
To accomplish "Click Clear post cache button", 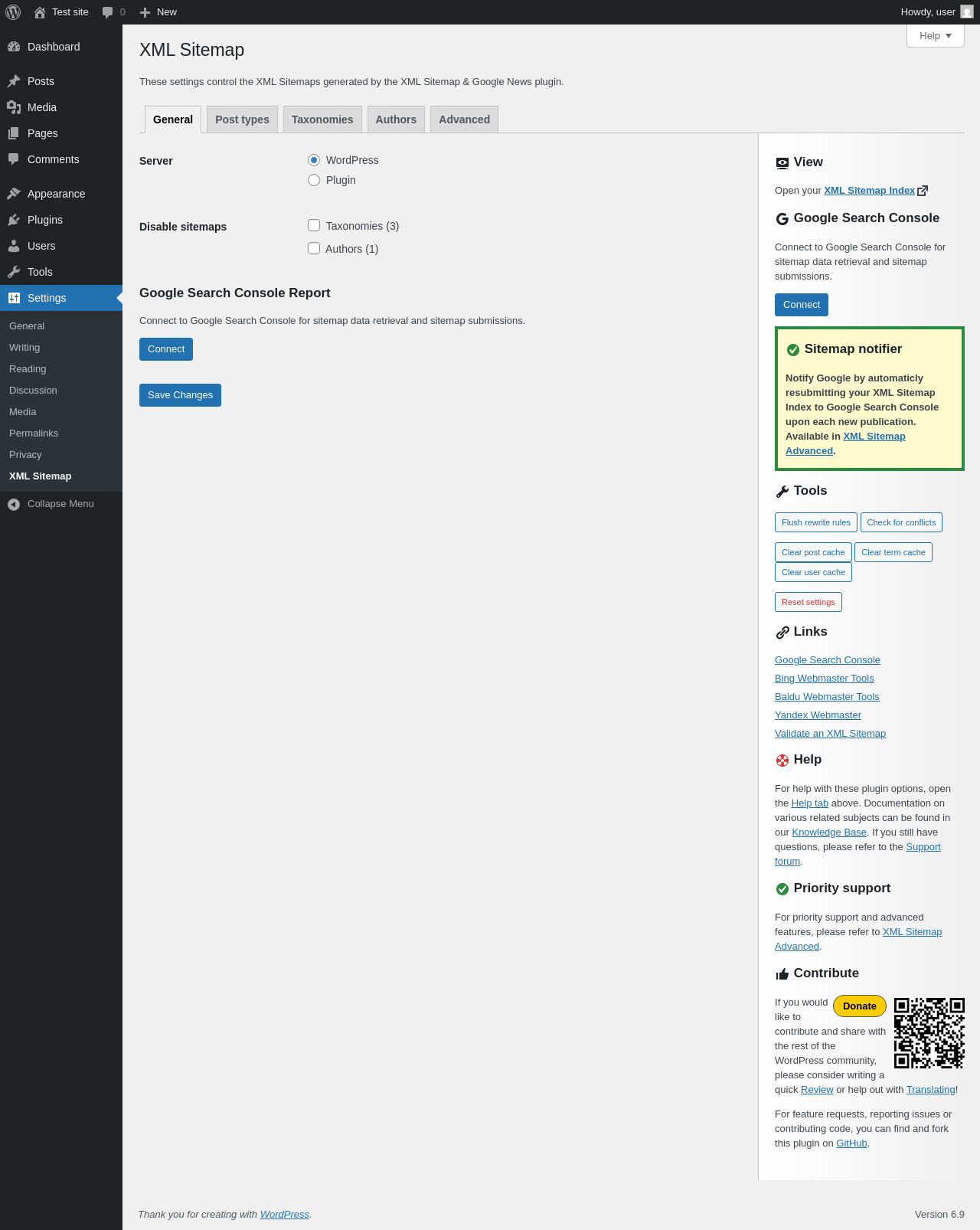I will 813,552.
